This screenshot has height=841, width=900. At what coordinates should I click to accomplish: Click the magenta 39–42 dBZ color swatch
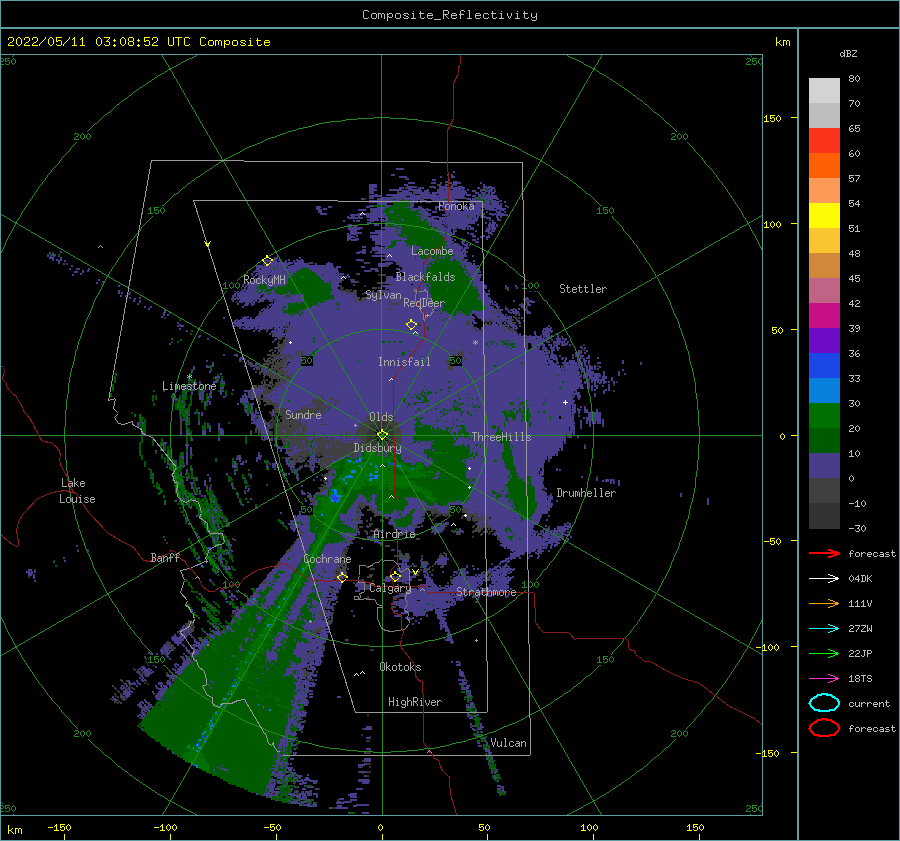point(824,316)
